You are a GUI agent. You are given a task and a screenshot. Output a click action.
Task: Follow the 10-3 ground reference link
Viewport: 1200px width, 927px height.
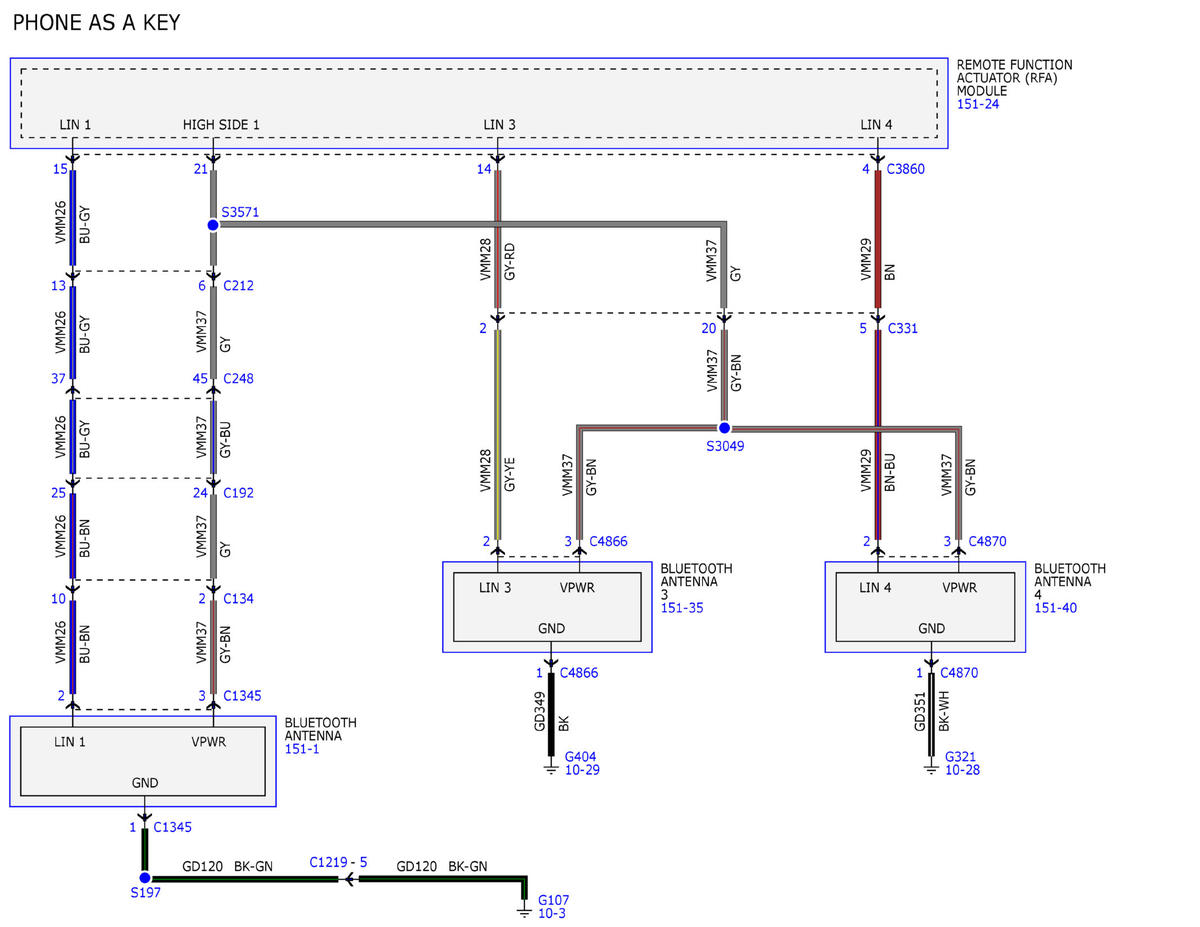coord(552,913)
